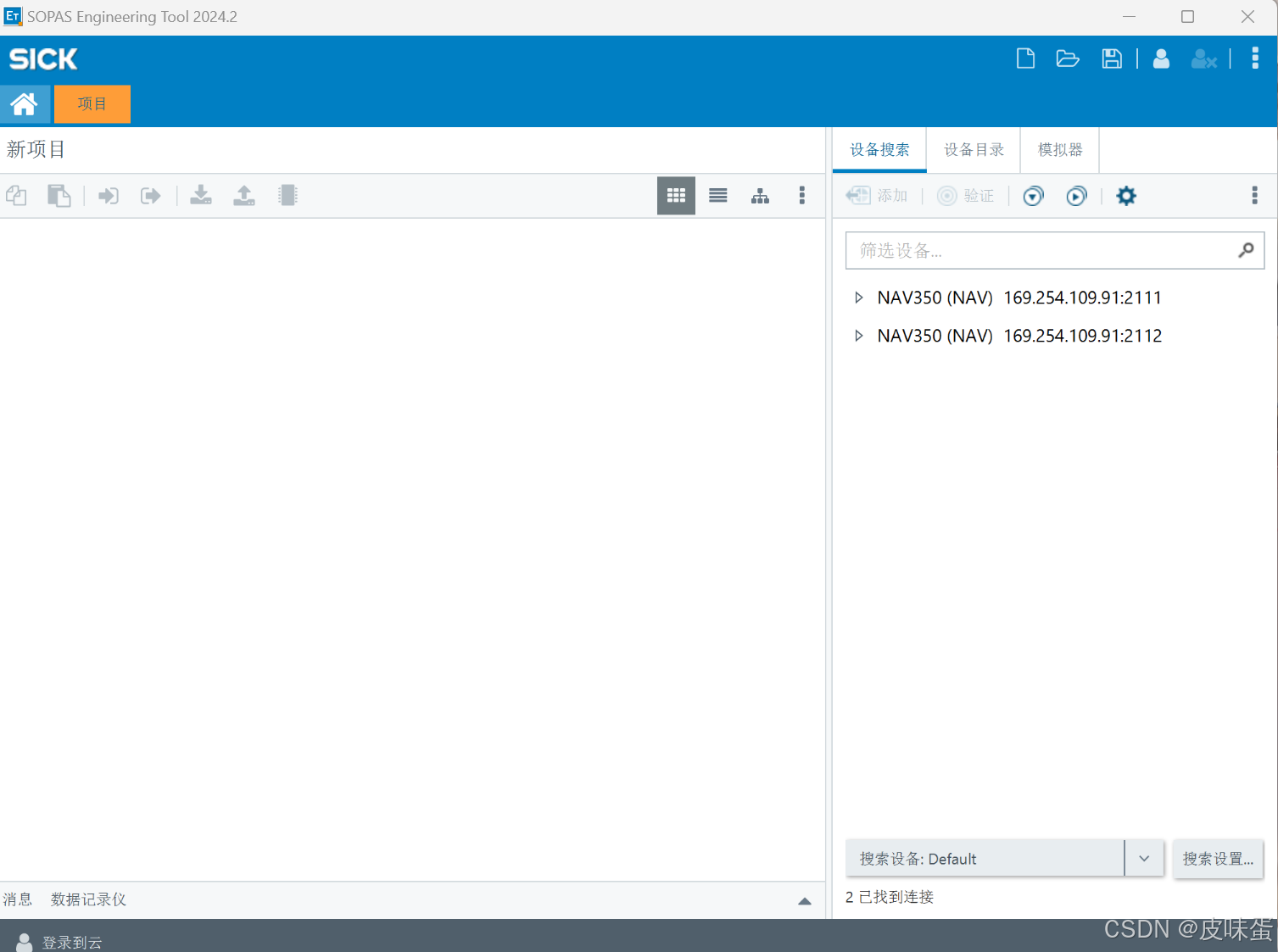Open an existing project folder
Screen dimensions: 1278x952
pos(1068,58)
